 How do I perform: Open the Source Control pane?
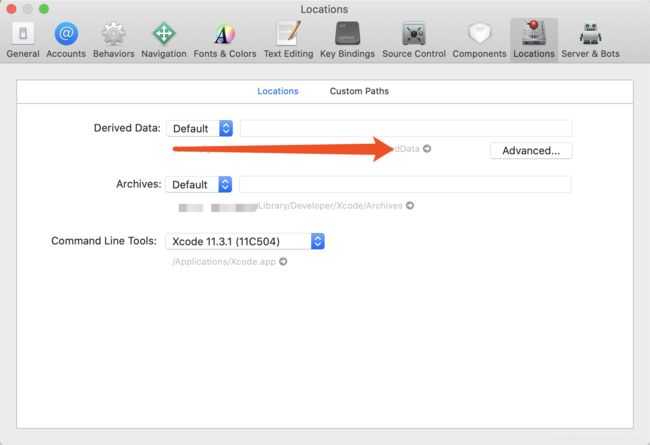pos(414,40)
